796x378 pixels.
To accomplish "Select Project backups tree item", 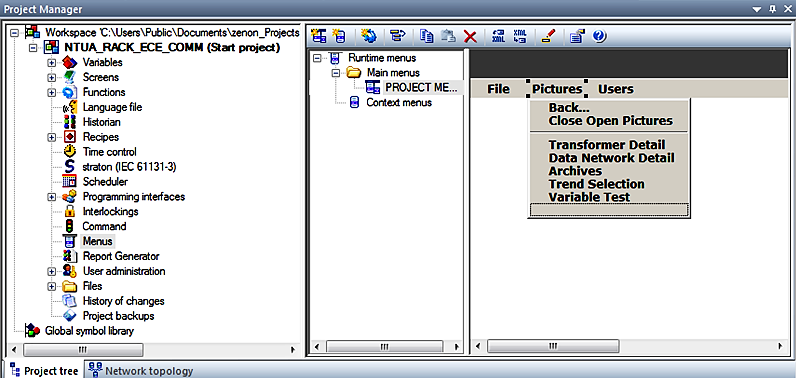I will point(118,316).
